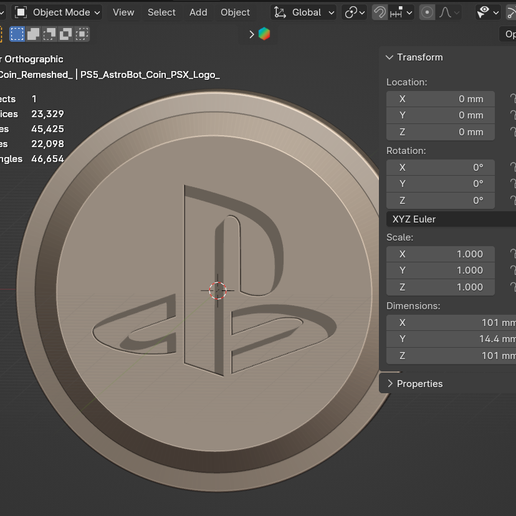Choose Intersect selection mode icon
This screenshot has width=516, height=516.
coord(82,34)
